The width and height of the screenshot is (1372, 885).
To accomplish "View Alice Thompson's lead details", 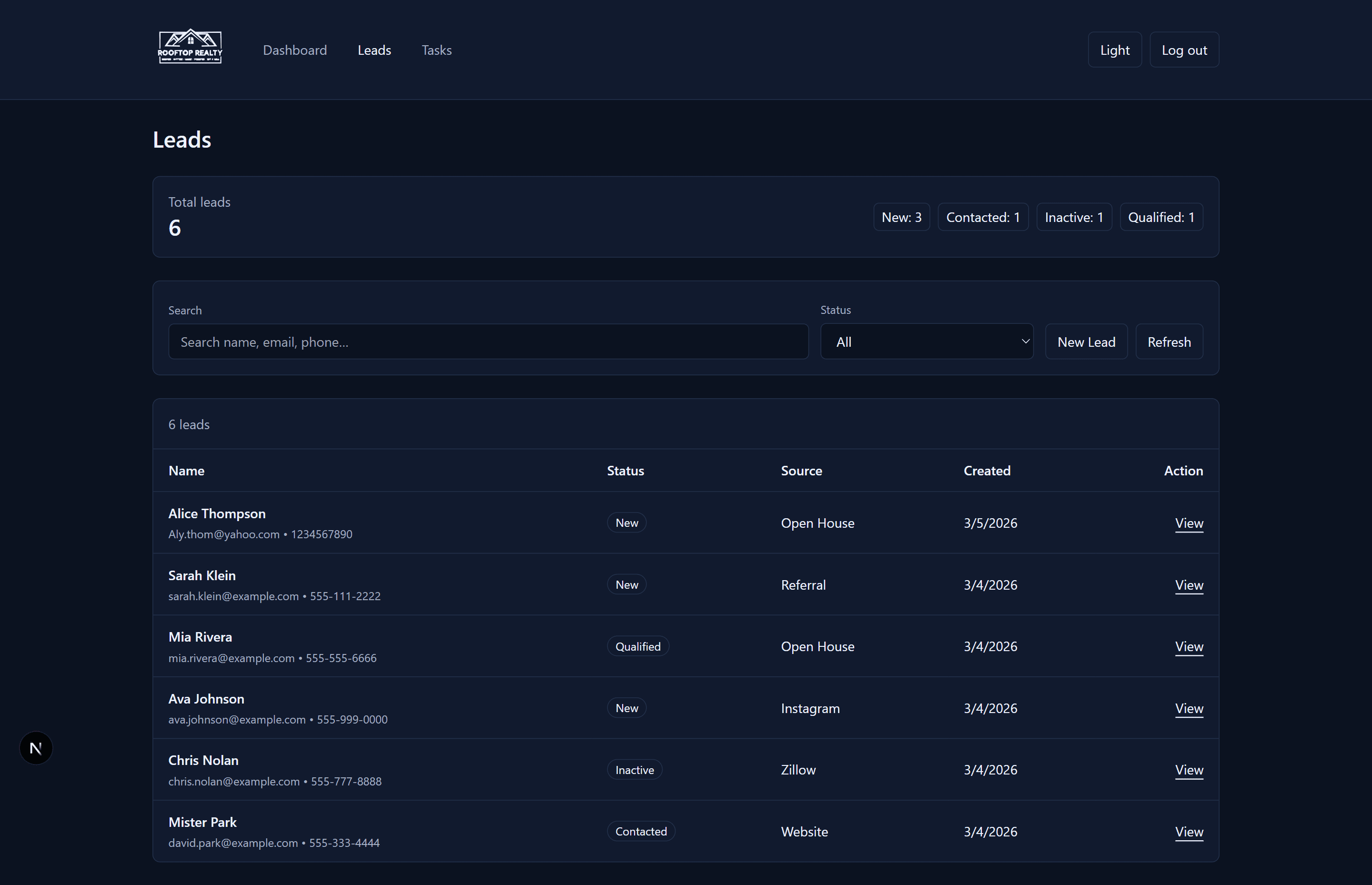I will click(1189, 523).
